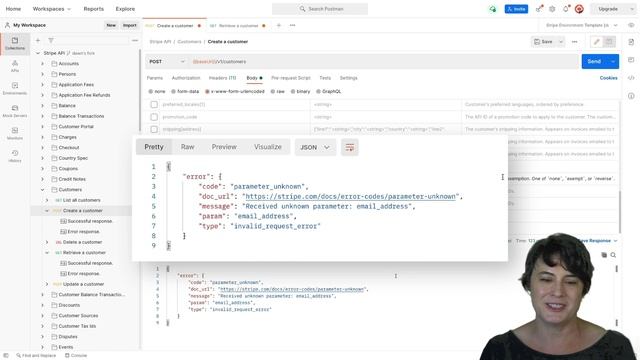Viewport: 640px width, 360px height.
Task: Open the notifications bell icon
Action: point(566,9)
